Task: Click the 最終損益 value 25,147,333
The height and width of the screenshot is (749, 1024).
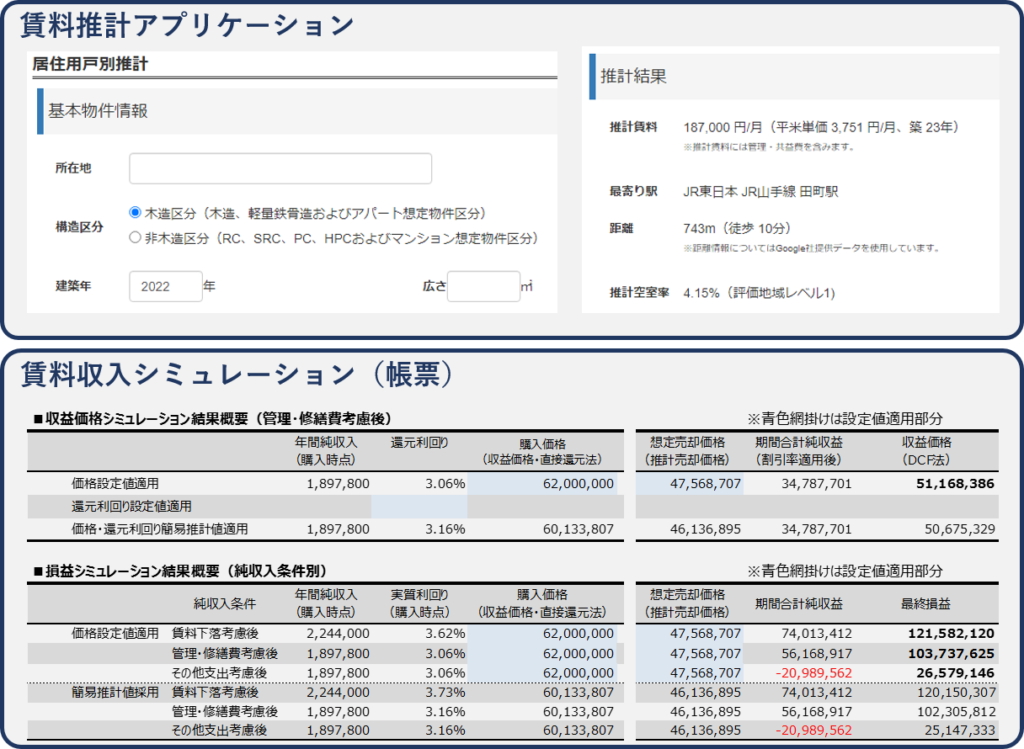Action: 960,730
